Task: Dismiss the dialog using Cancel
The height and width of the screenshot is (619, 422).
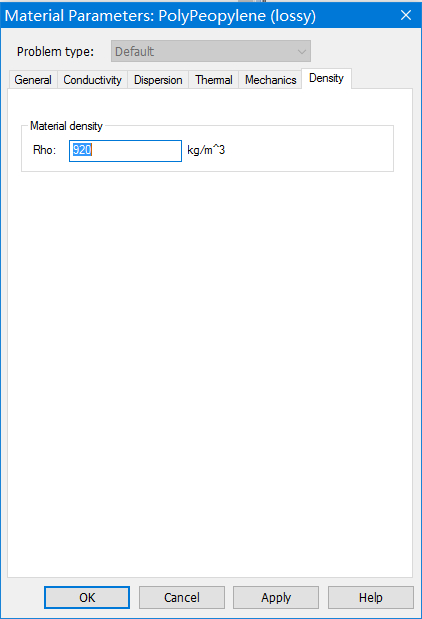Action: point(182,597)
